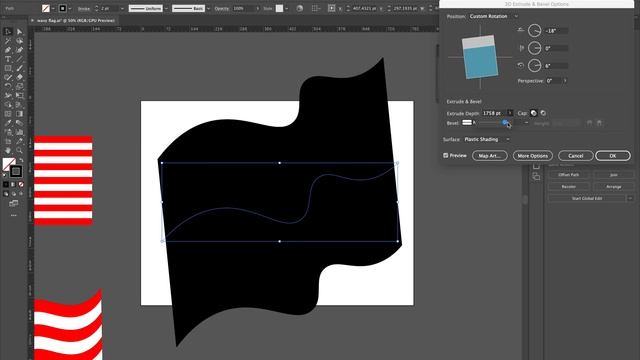Open Edit Toolbar three-dots menu
This screenshot has width=640, height=360.
13,215
